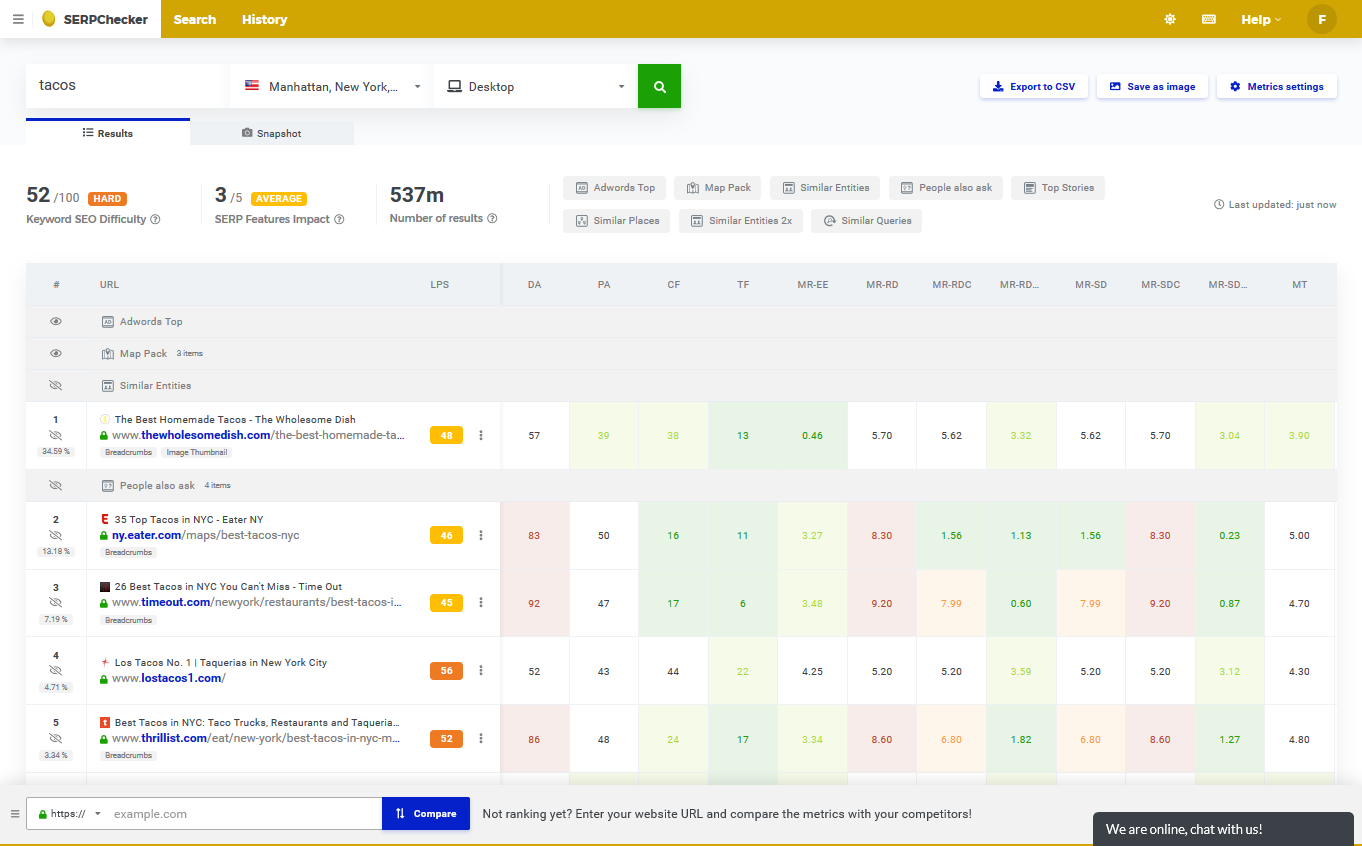
Task: Click the keyword field containing tacos
Action: 126,86
